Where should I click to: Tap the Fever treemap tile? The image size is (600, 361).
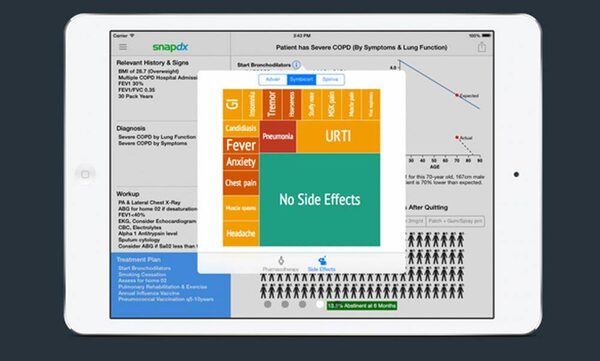(241, 145)
